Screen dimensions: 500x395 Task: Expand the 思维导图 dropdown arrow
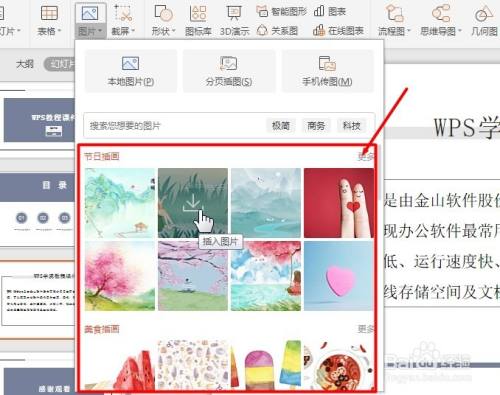460,31
